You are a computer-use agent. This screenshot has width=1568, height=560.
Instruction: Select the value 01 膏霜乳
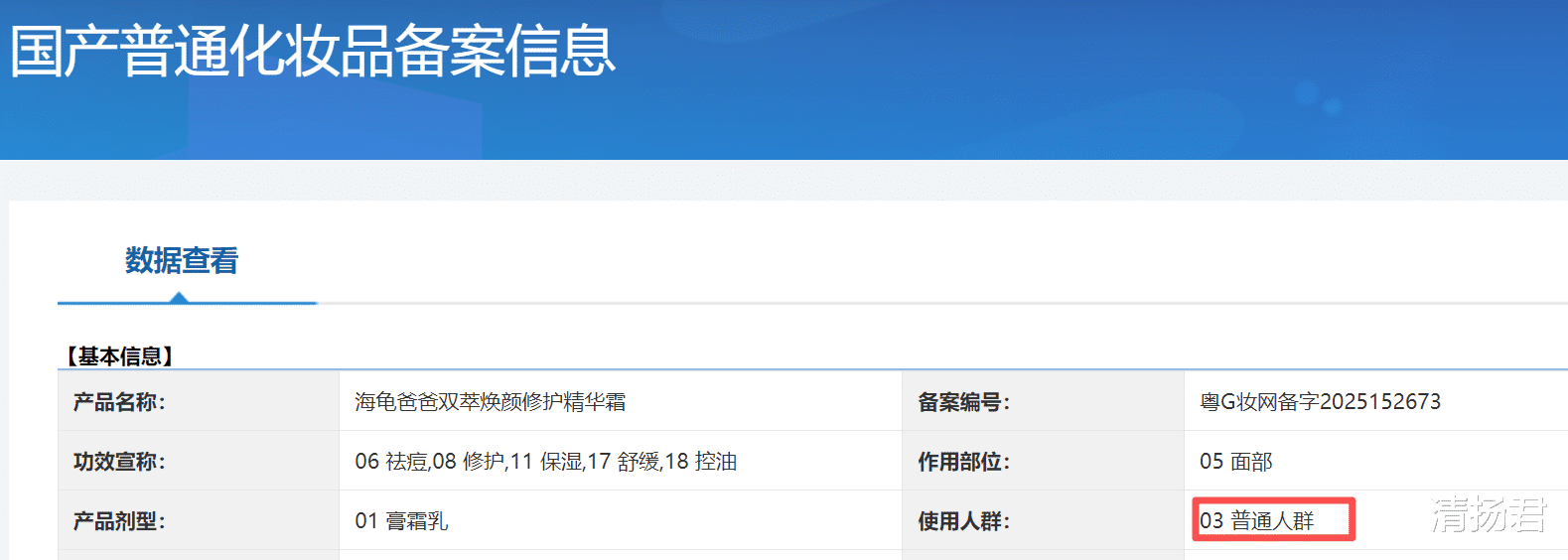tap(401, 521)
